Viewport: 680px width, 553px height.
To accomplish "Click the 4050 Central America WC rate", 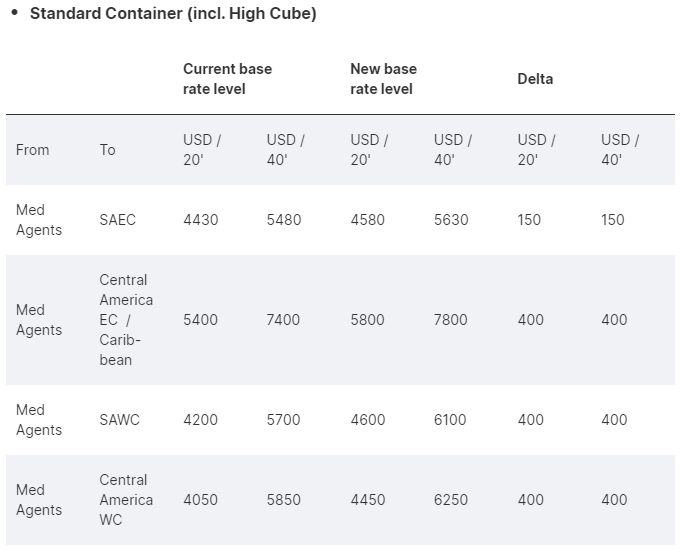I will click(200, 500).
